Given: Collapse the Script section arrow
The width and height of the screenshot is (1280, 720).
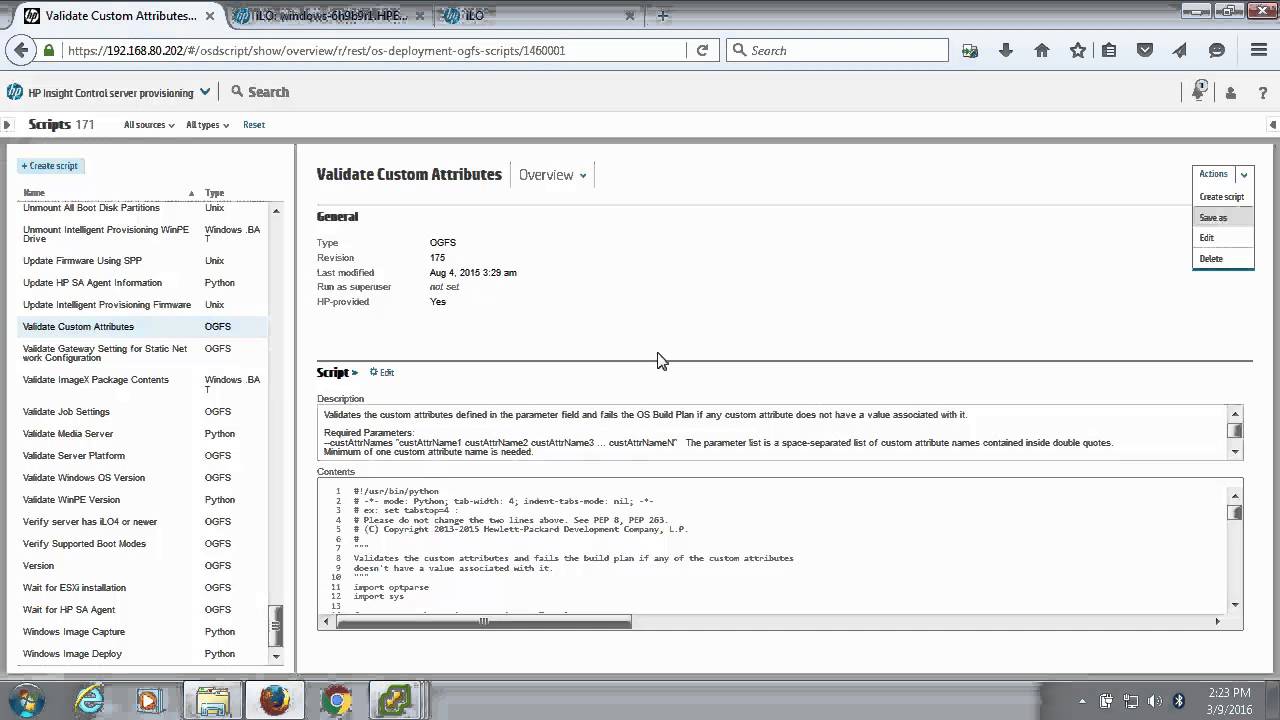Looking at the screenshot, I should coord(354,372).
